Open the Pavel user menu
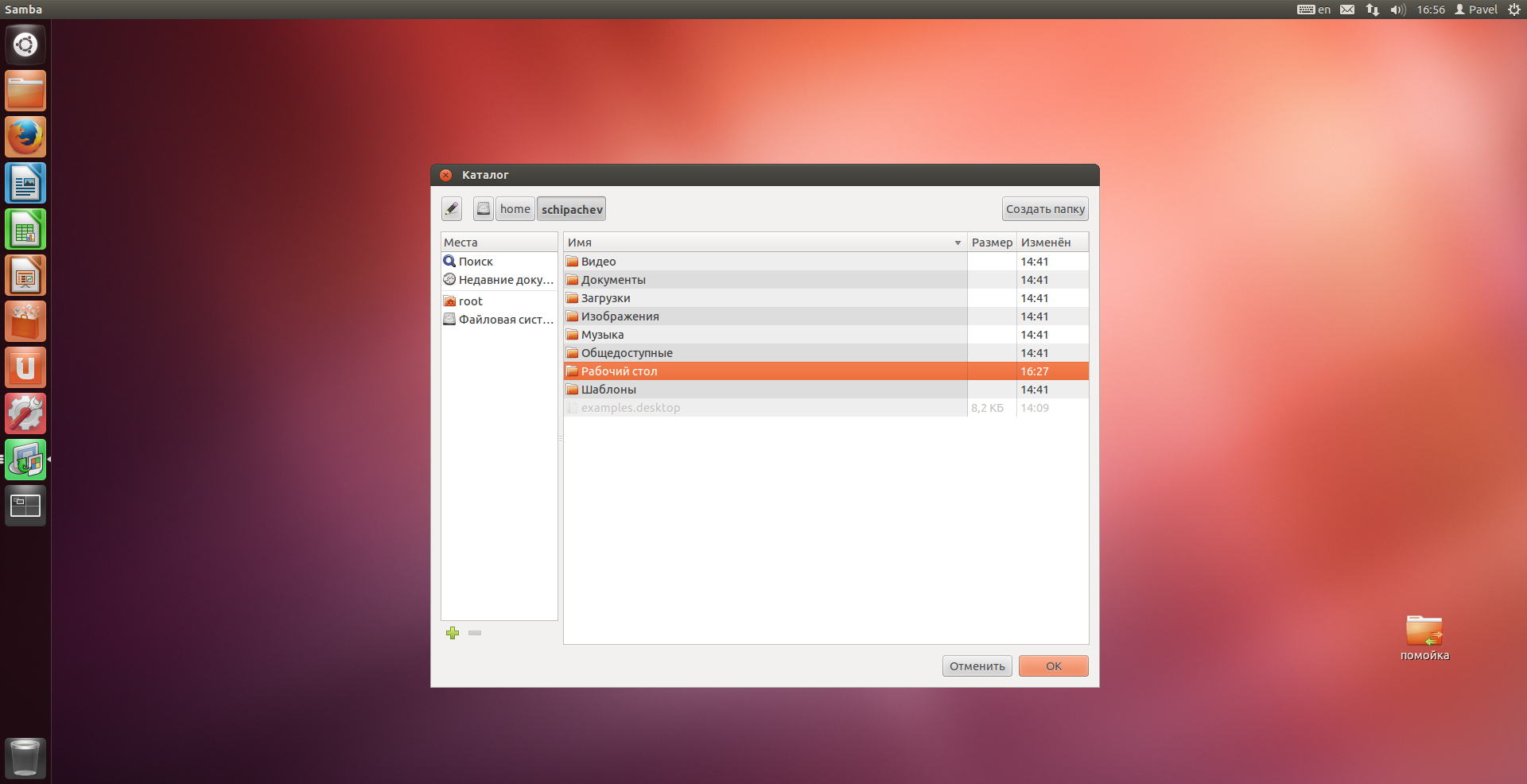The width and height of the screenshot is (1527, 784). click(1476, 10)
